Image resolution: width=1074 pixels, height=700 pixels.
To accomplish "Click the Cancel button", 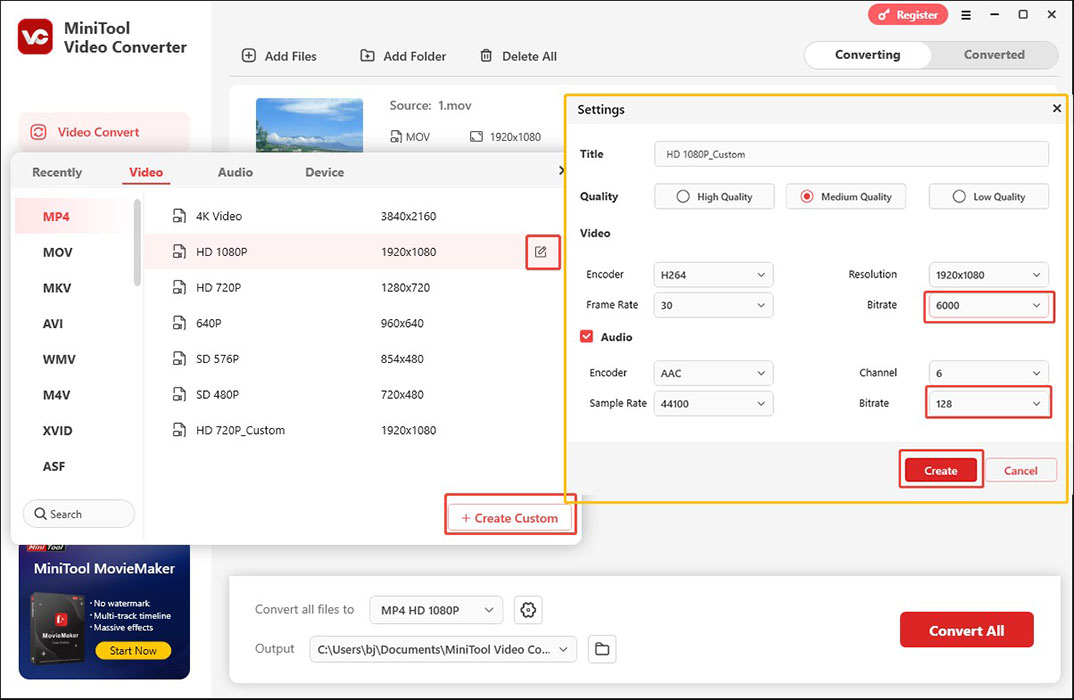I will (x=1021, y=471).
